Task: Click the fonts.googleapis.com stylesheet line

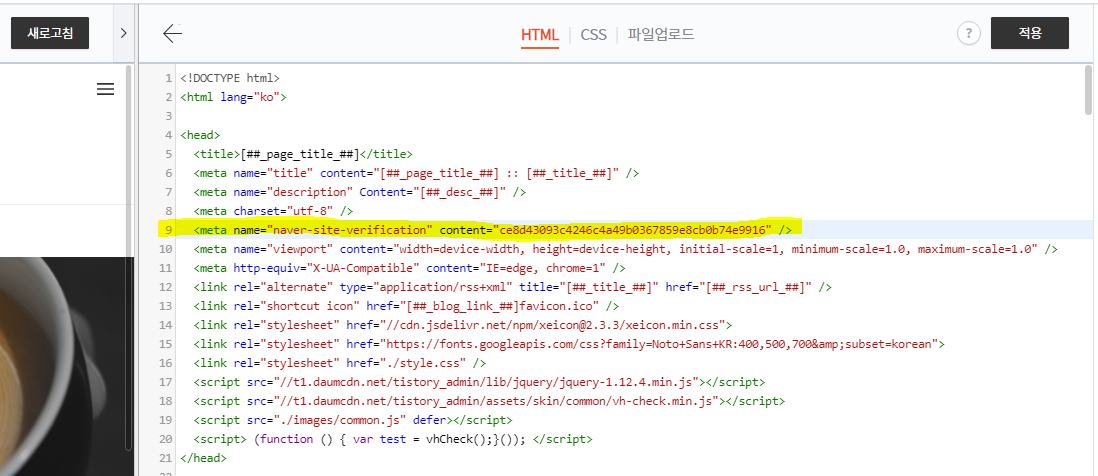Action: 569,344
